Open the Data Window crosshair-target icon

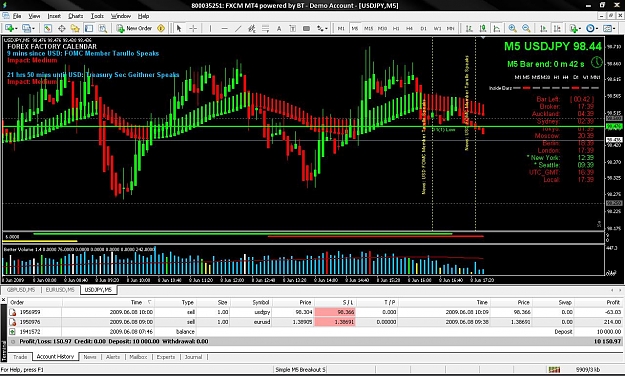pos(61,28)
